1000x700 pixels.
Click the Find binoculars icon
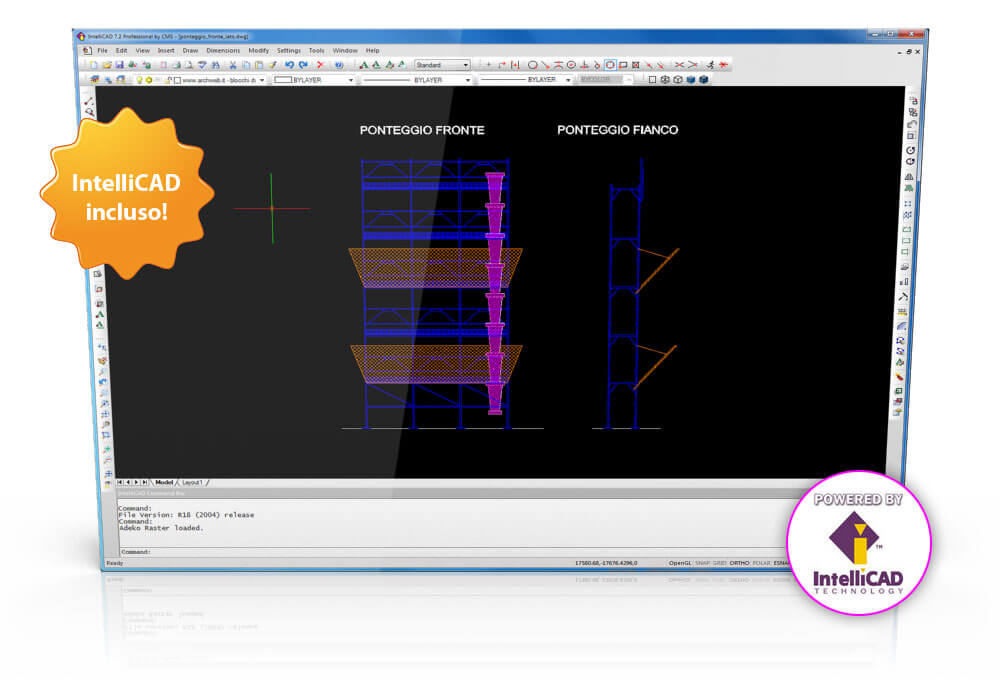point(216,65)
